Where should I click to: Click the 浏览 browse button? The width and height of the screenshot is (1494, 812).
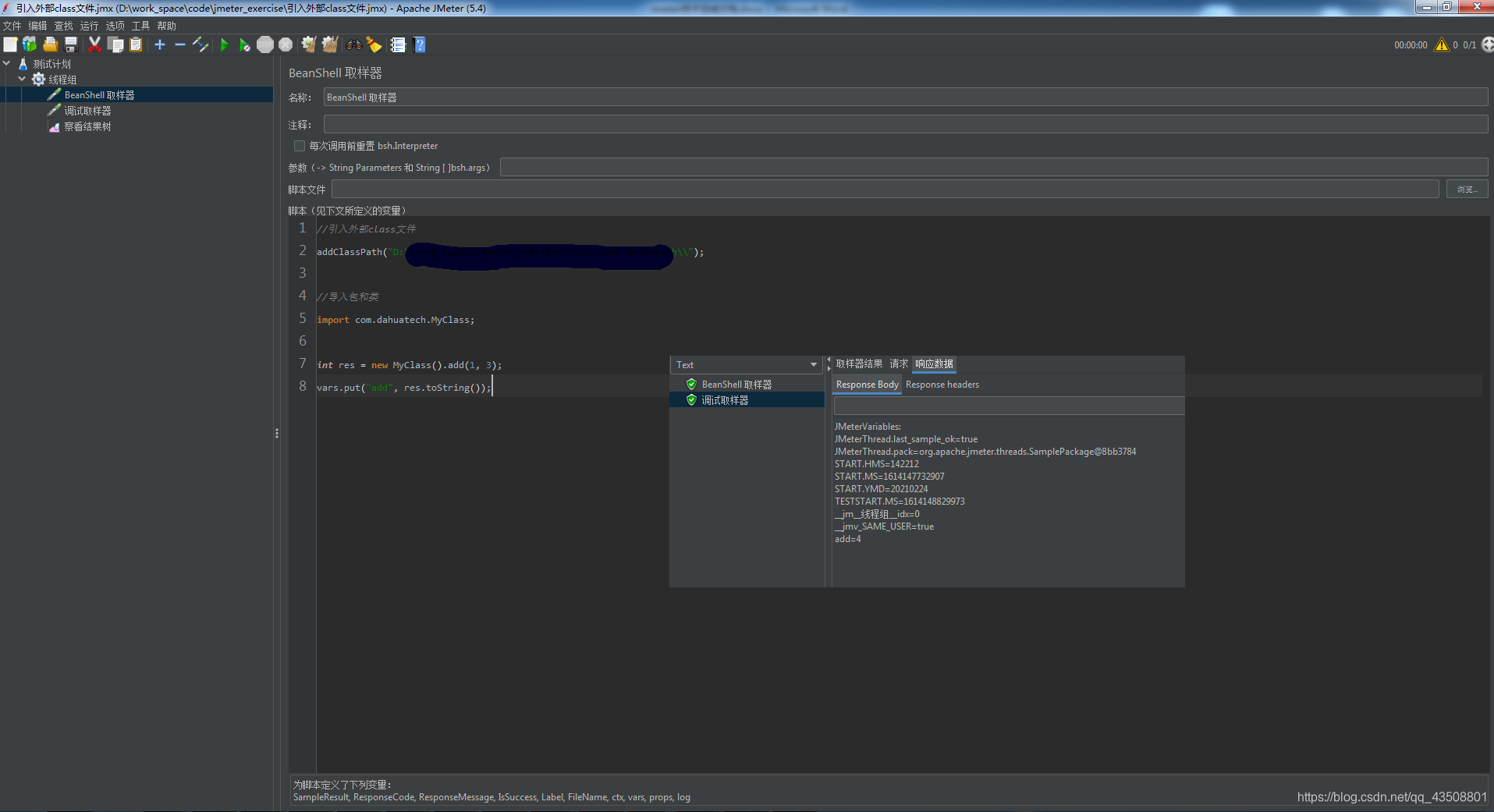point(1467,189)
